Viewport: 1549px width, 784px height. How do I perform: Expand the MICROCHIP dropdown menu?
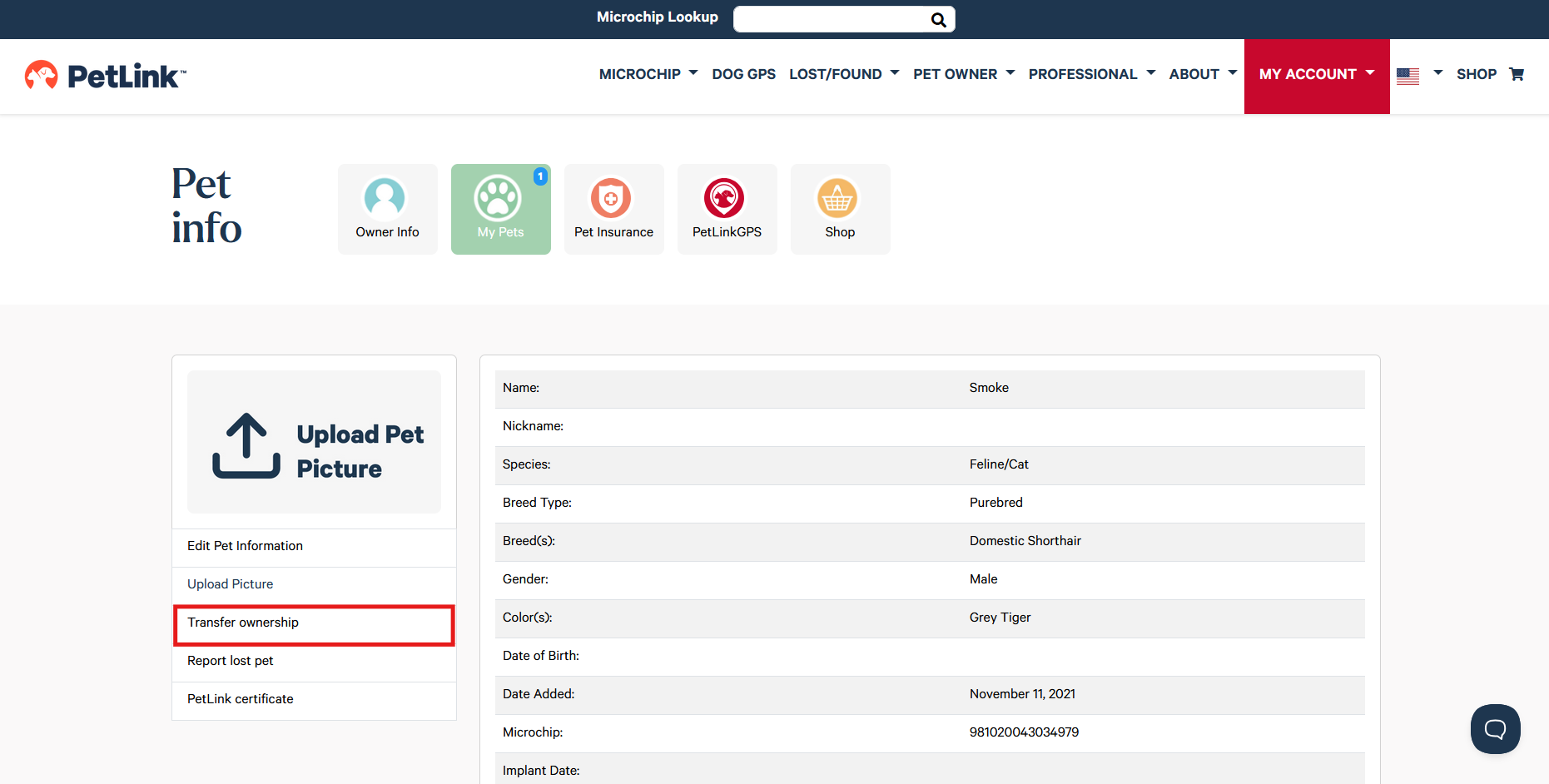coord(648,74)
